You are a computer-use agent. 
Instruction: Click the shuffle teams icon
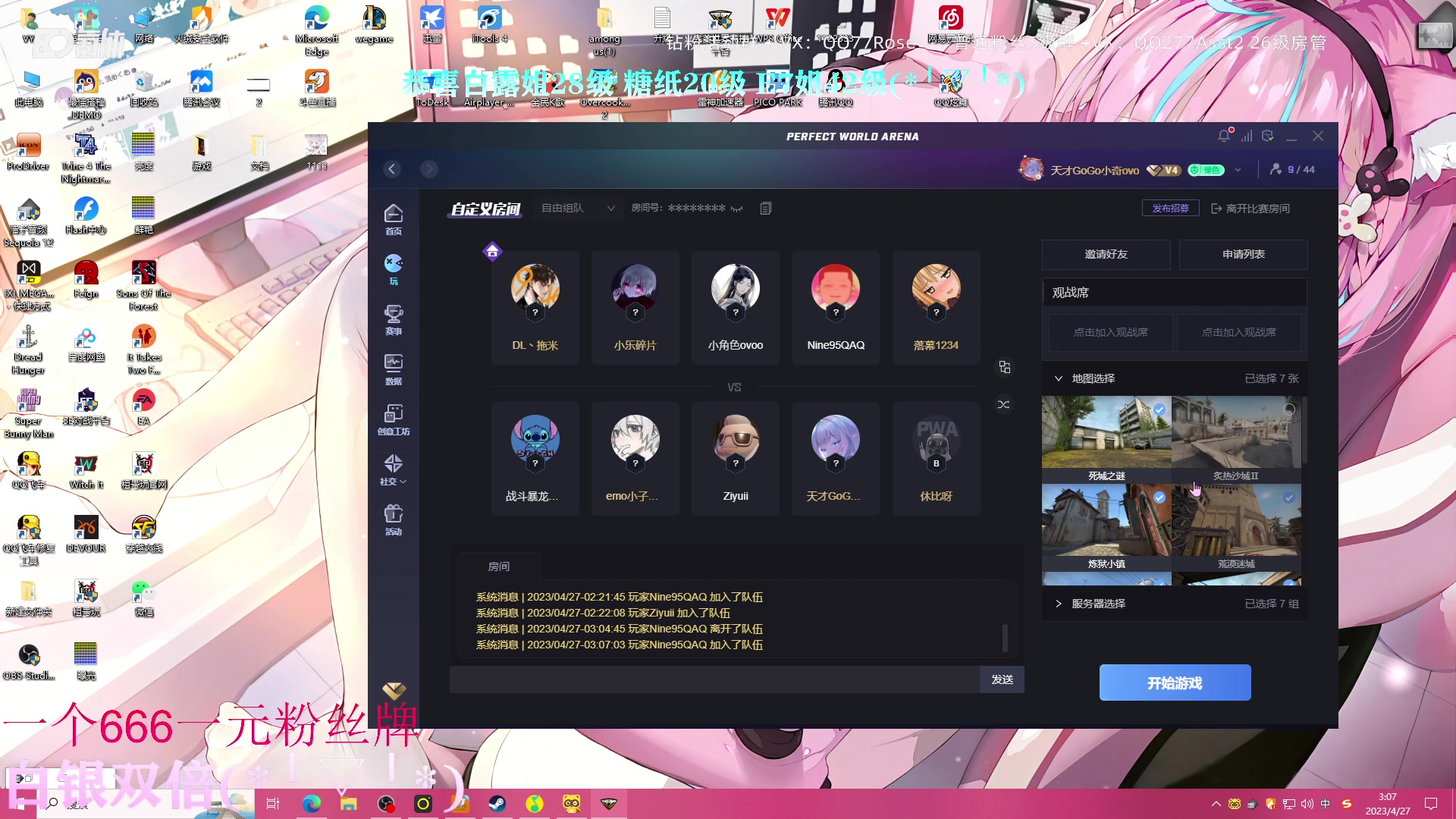(1004, 404)
